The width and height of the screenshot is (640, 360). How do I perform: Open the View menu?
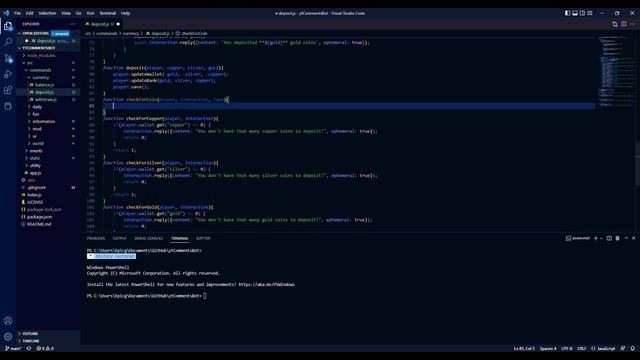(66, 13)
